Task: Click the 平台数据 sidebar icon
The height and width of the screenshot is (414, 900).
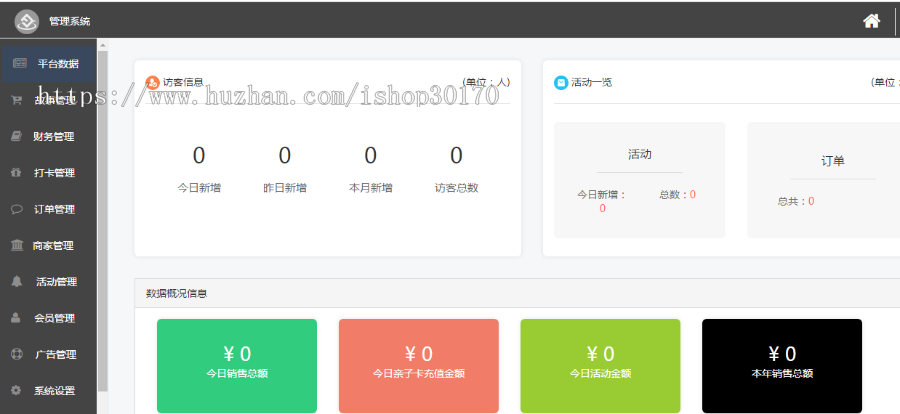Action: [20, 63]
